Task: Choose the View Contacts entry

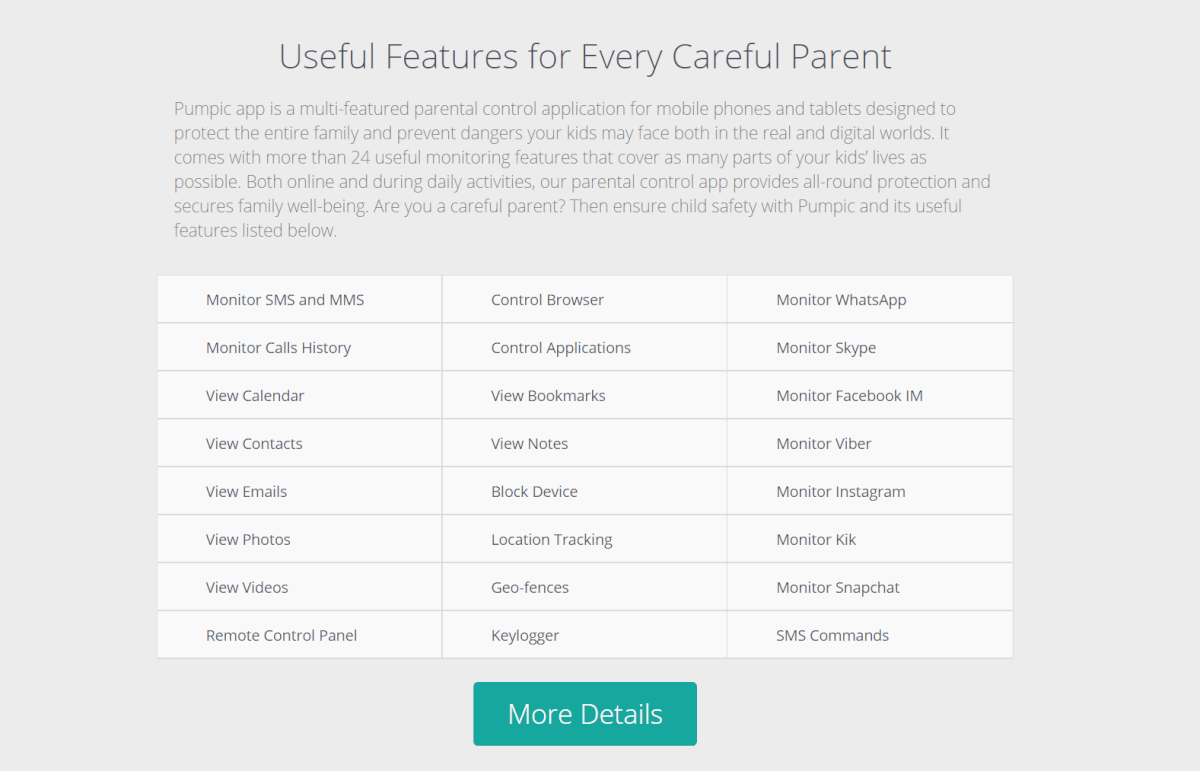Action: point(299,444)
